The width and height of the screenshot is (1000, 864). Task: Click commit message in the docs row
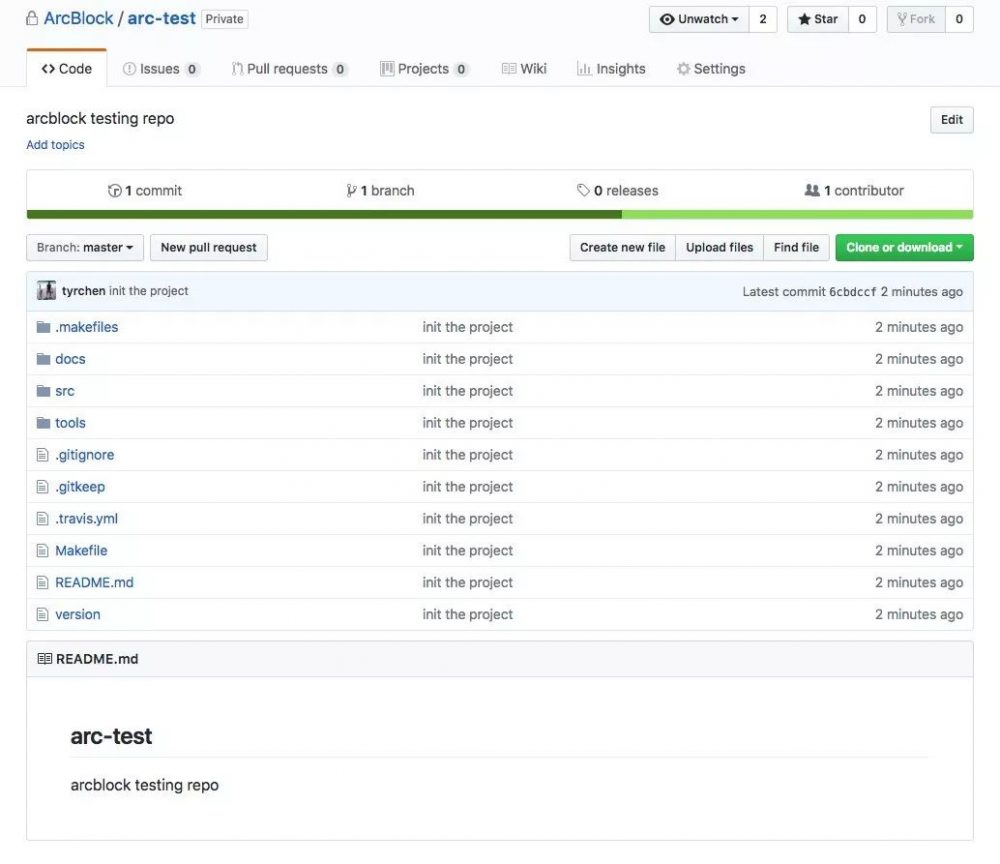[x=467, y=359]
